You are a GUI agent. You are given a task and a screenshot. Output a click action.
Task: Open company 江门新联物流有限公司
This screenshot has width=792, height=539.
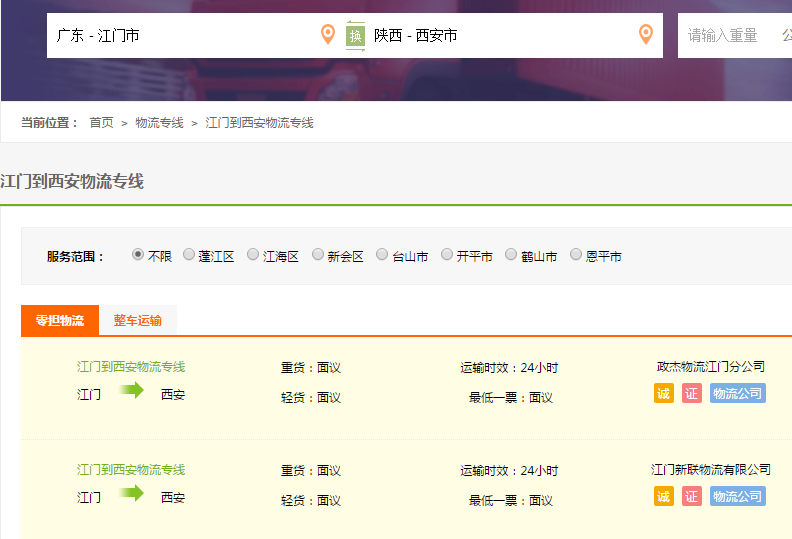coord(711,470)
